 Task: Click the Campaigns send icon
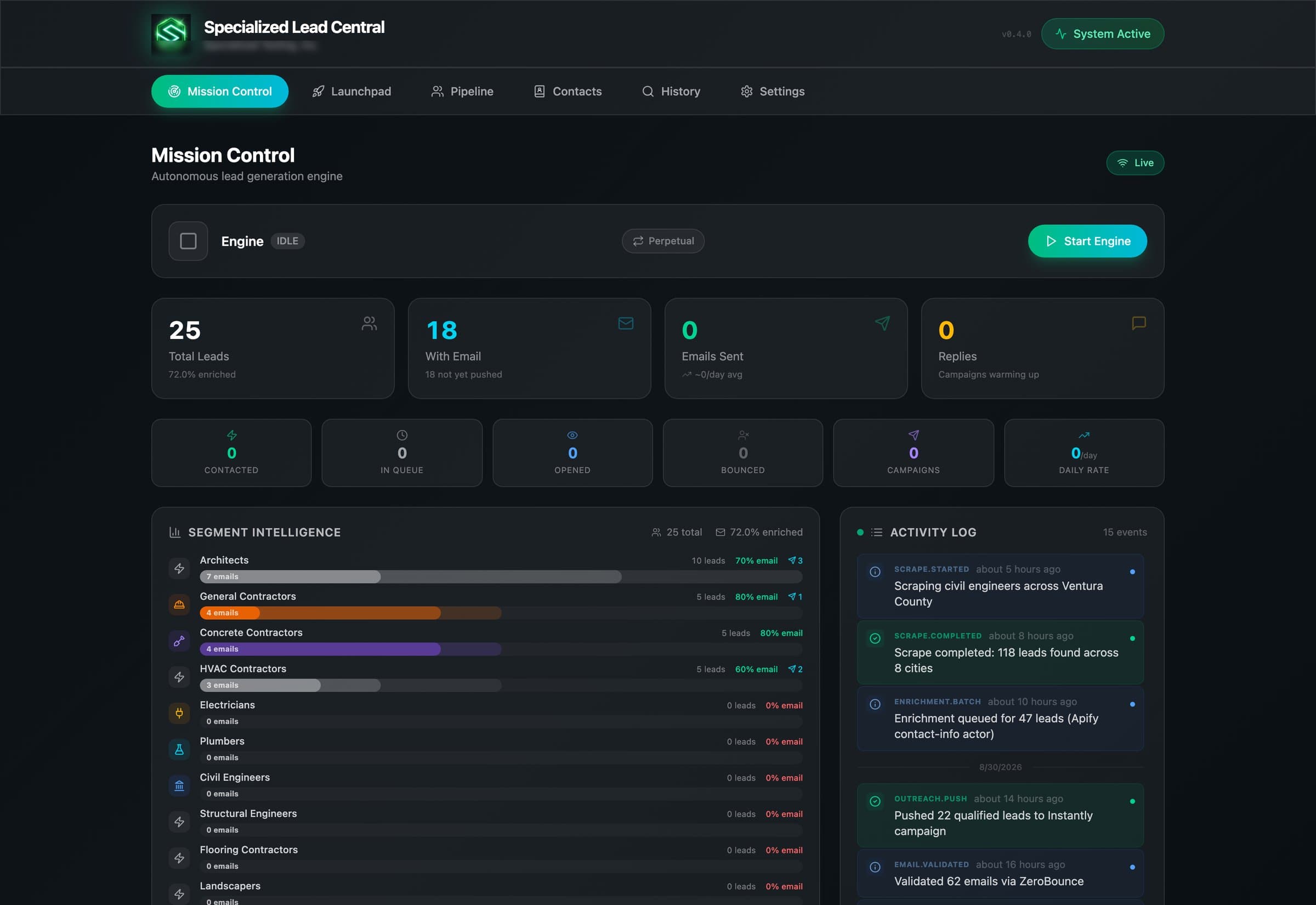tap(914, 435)
